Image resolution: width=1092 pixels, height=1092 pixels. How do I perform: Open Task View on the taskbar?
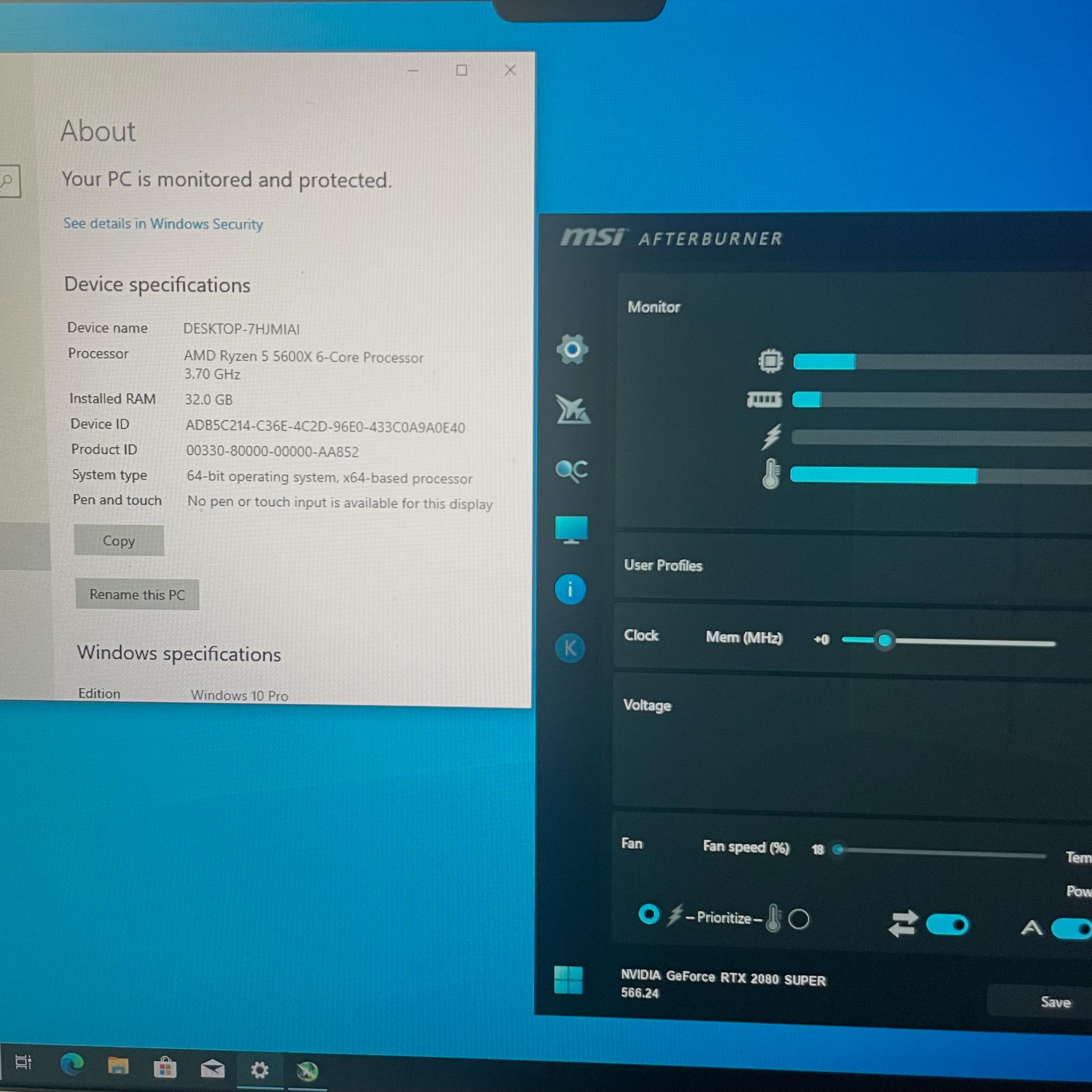23,1062
